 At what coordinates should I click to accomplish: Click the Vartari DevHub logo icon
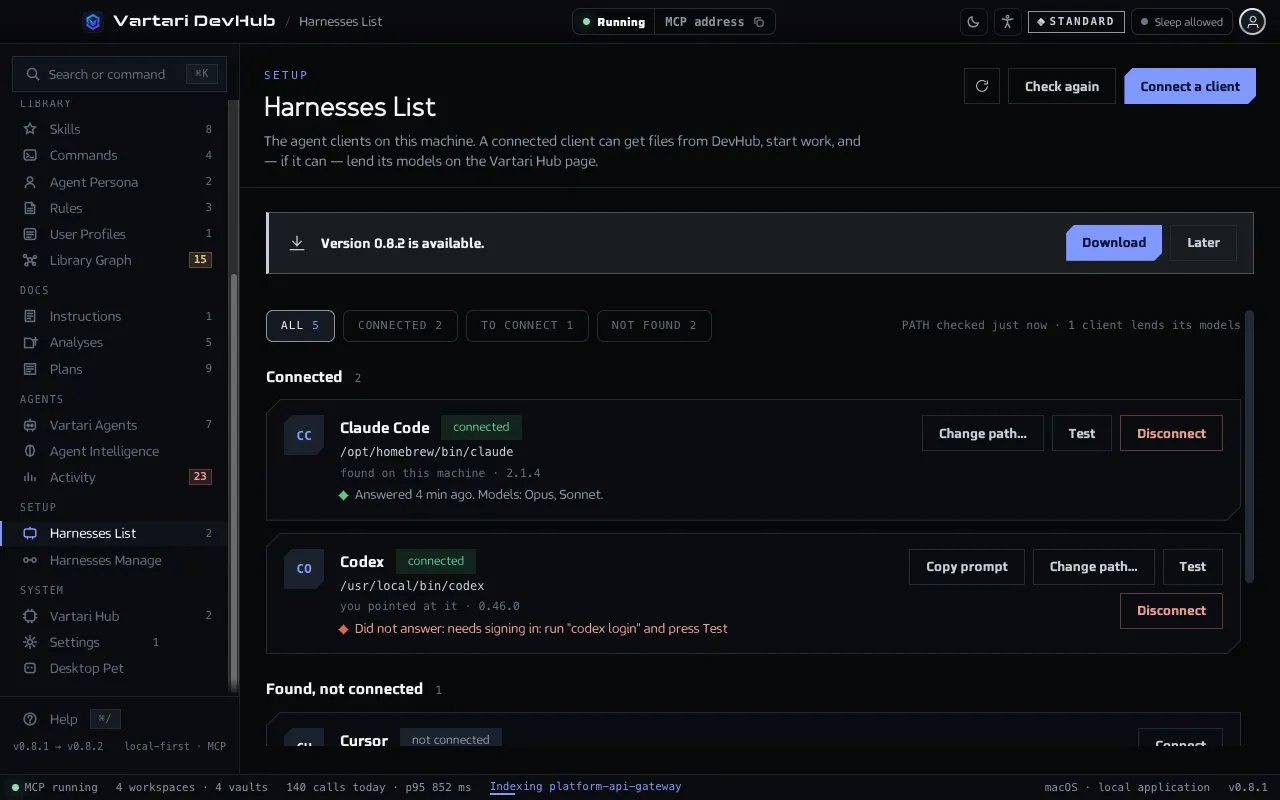(x=93, y=21)
